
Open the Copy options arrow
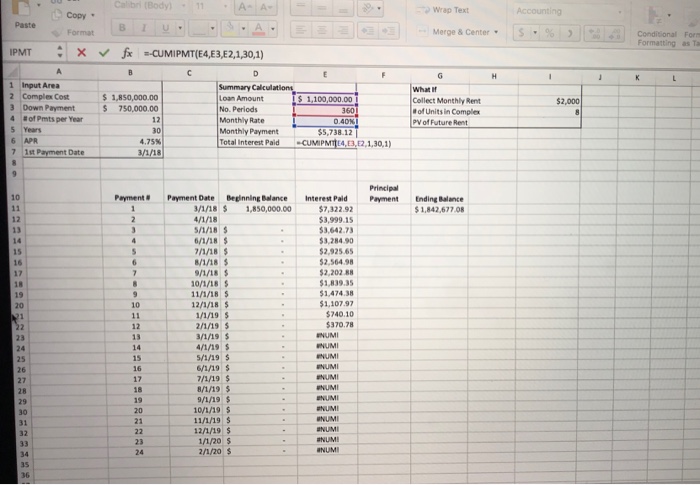93,15
